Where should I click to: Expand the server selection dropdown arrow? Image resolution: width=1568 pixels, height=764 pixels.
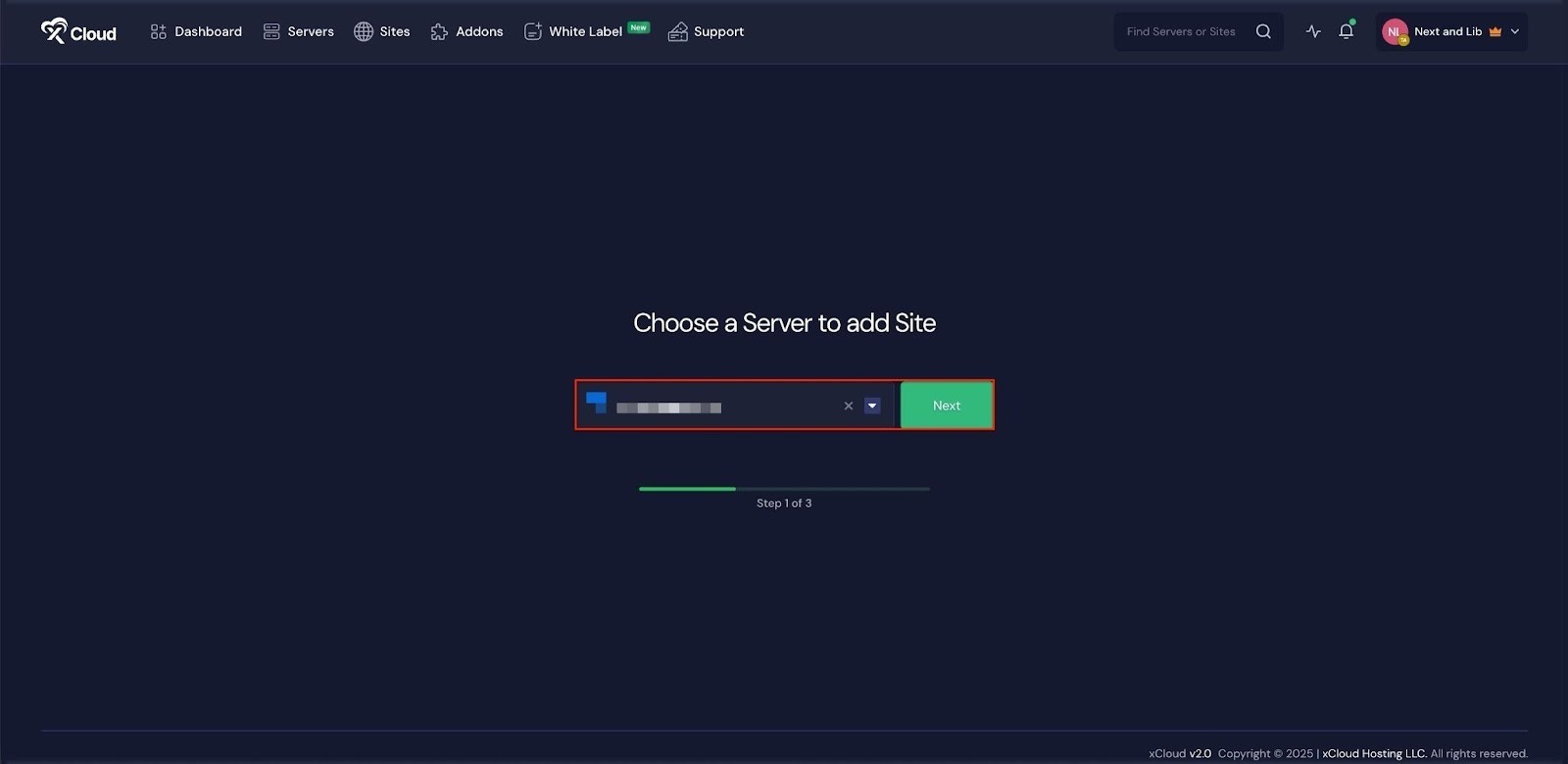coord(872,406)
